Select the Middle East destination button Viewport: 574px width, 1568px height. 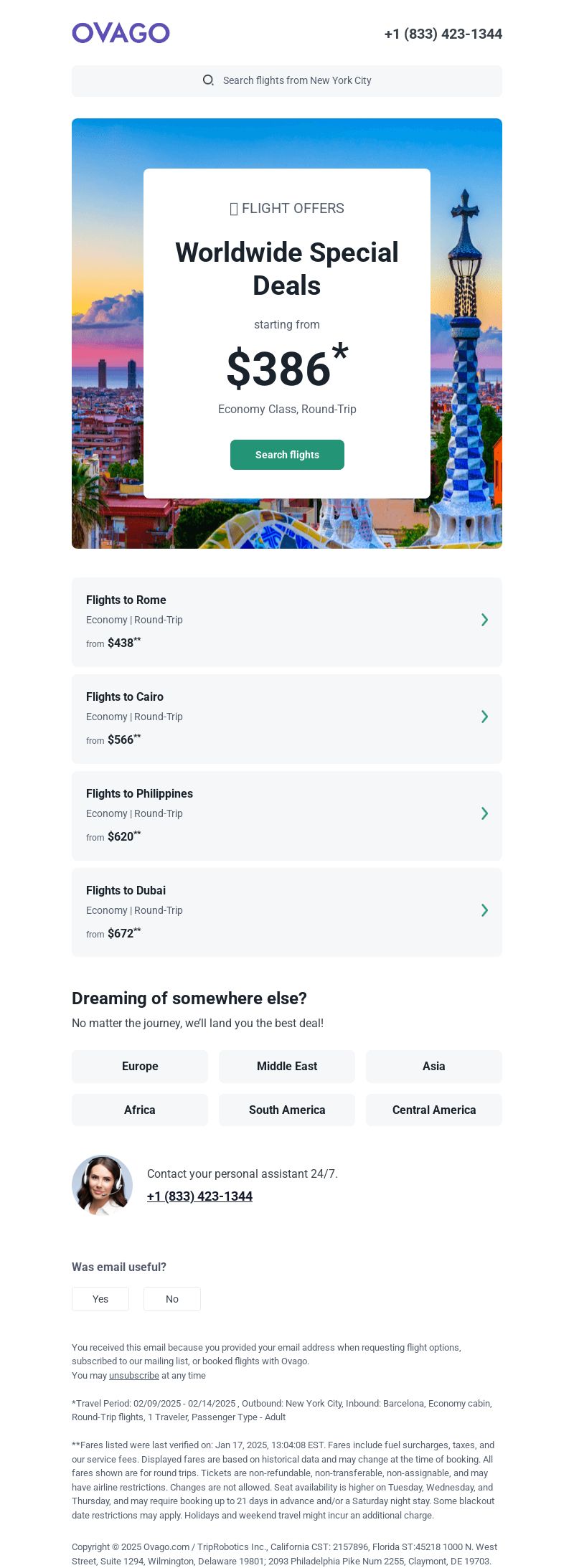point(287,1067)
